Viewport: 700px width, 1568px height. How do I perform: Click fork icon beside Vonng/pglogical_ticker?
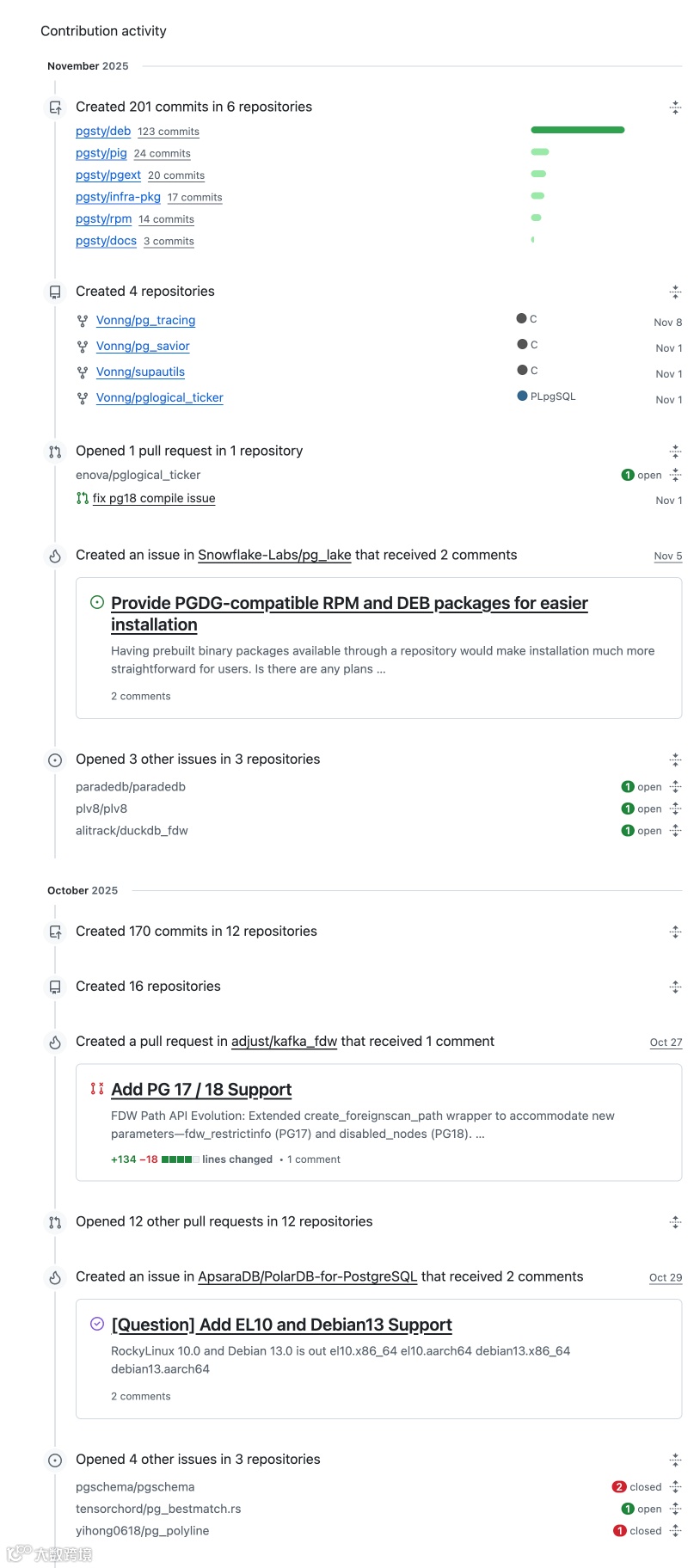coord(83,398)
